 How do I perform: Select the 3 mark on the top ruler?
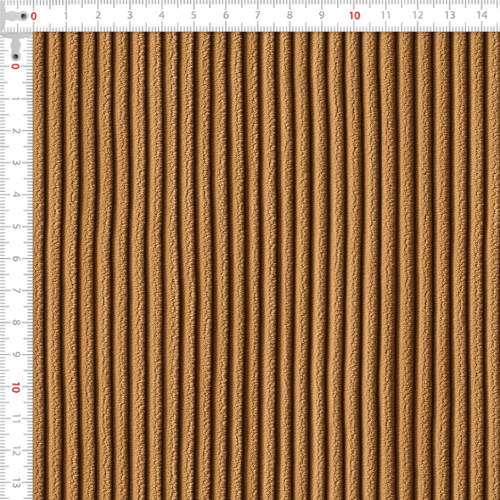pyautogui.click(x=130, y=15)
